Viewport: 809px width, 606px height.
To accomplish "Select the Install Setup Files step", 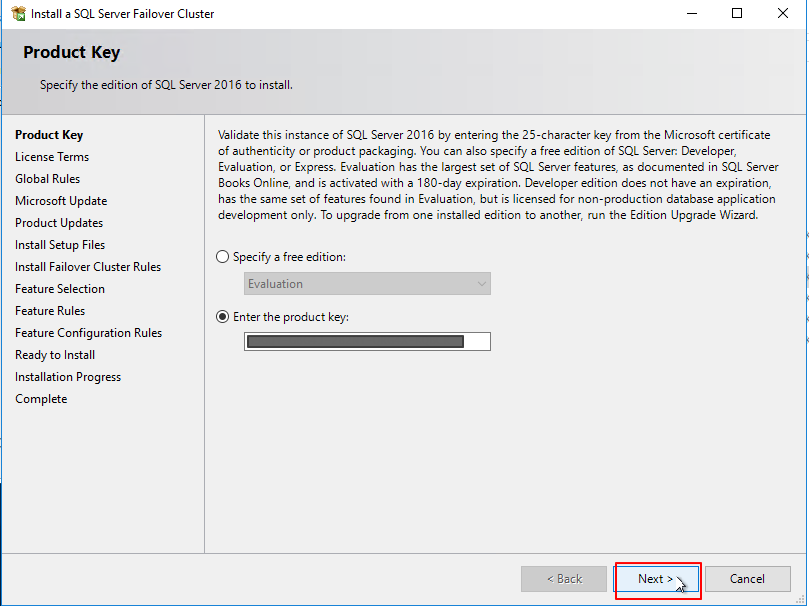I will [x=59, y=244].
